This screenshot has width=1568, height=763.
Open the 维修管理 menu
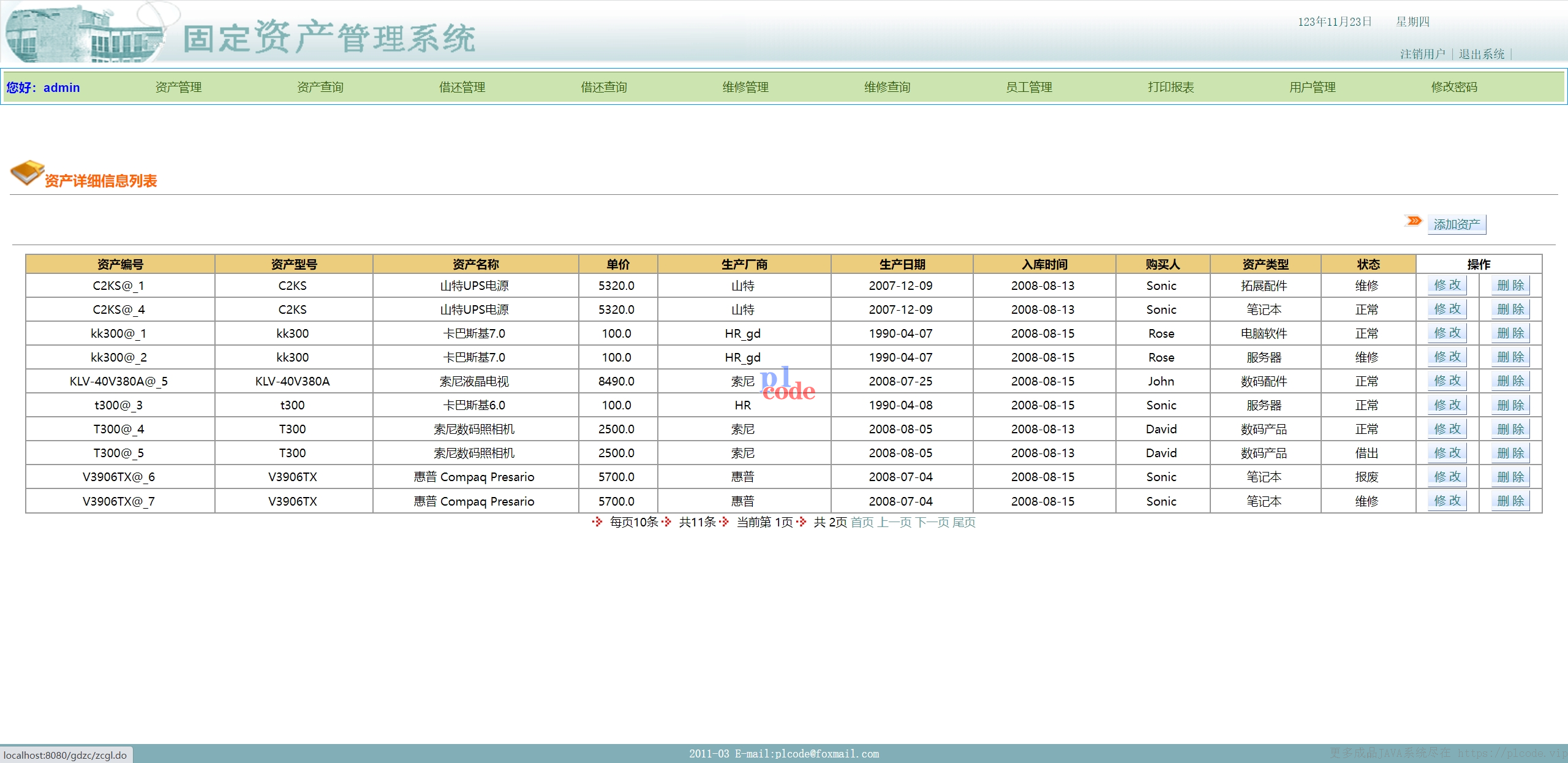[x=745, y=87]
